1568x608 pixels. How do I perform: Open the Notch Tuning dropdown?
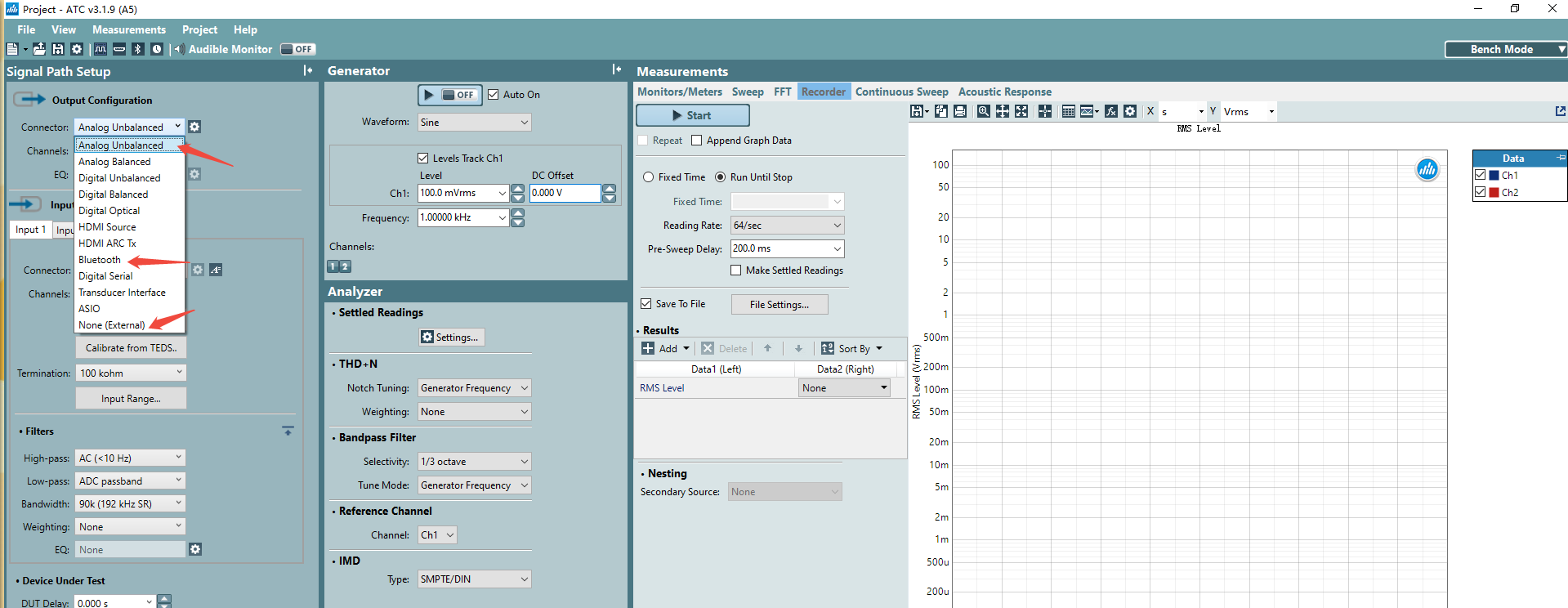pyautogui.click(x=474, y=388)
